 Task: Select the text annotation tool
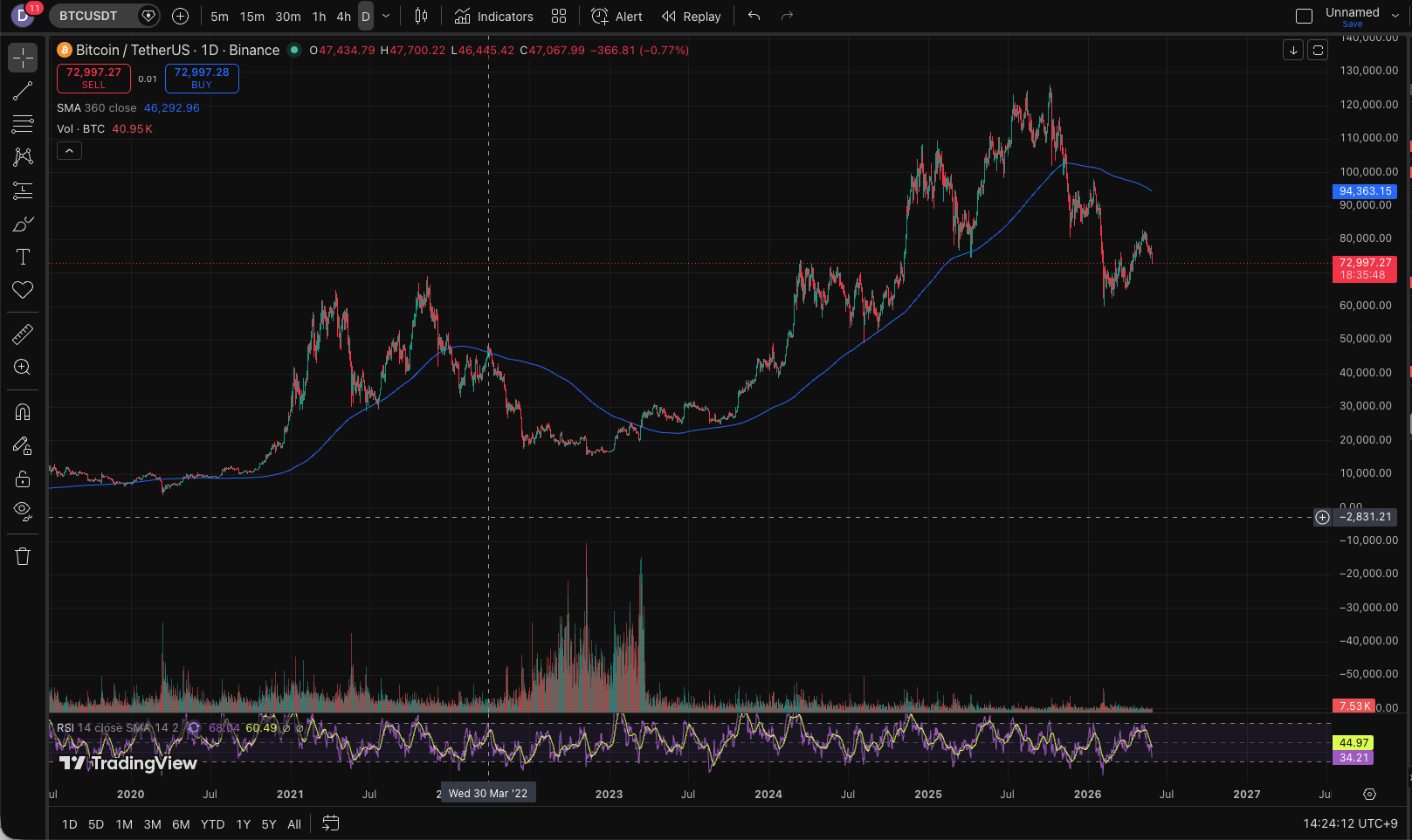[x=23, y=257]
